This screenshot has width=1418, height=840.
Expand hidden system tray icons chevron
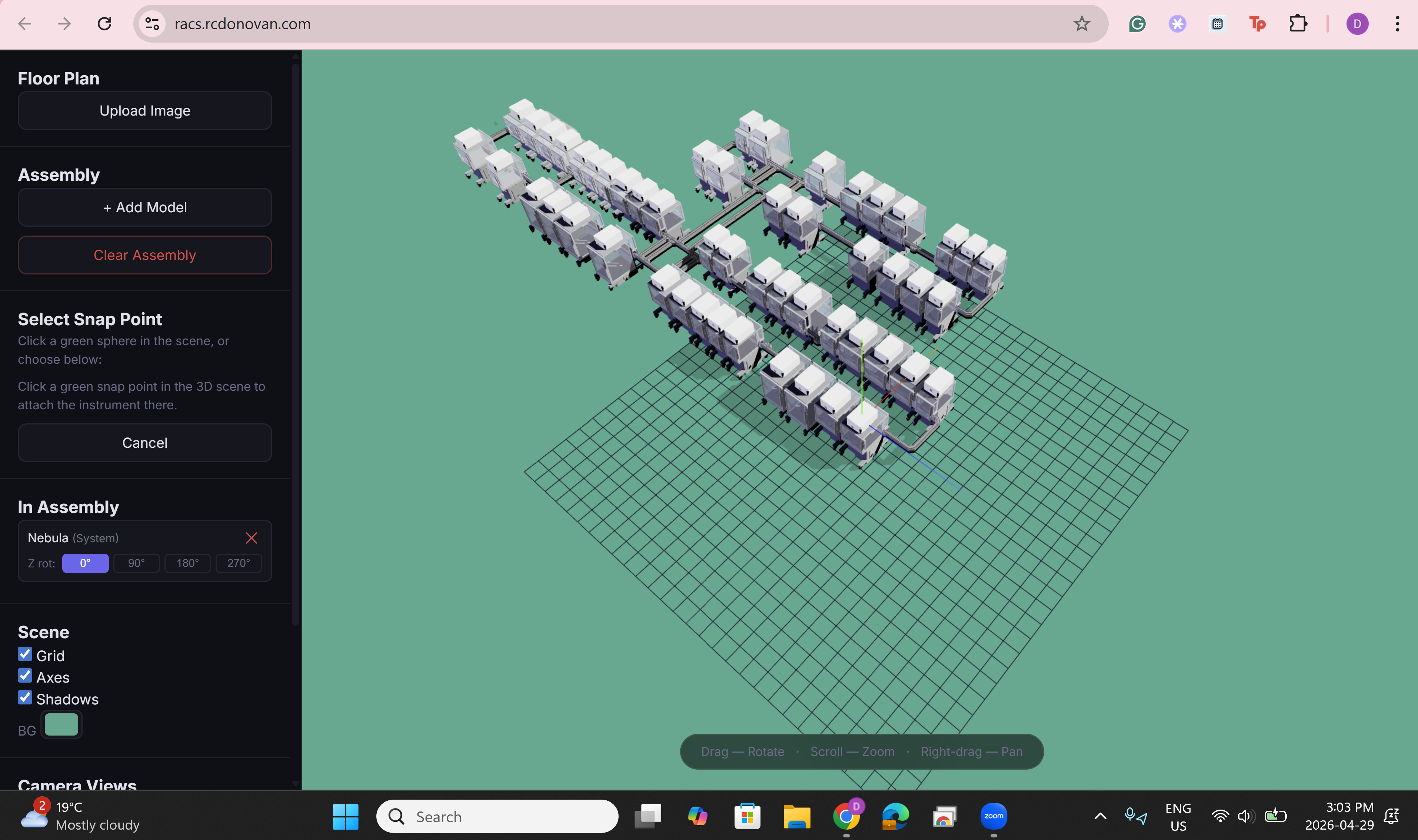(x=1101, y=816)
